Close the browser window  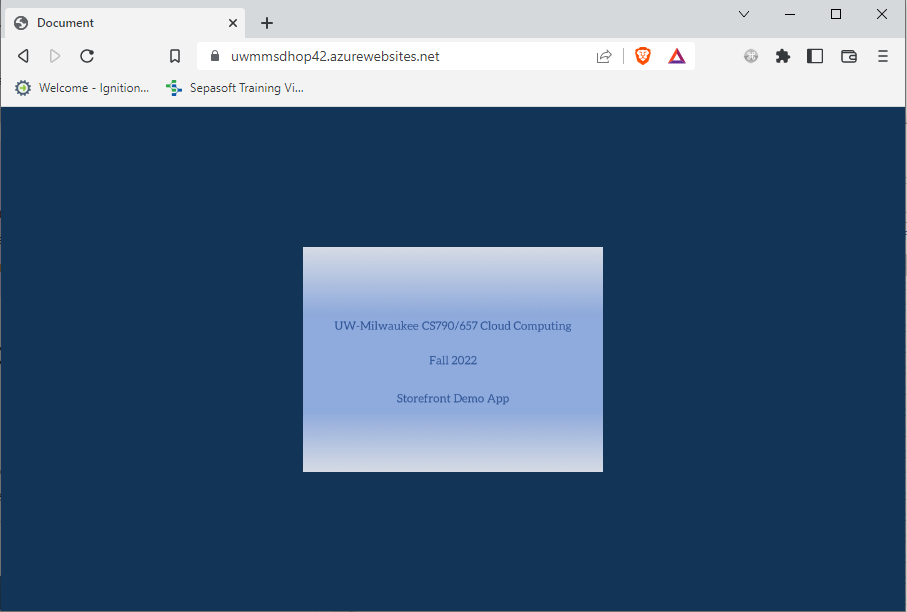(882, 14)
